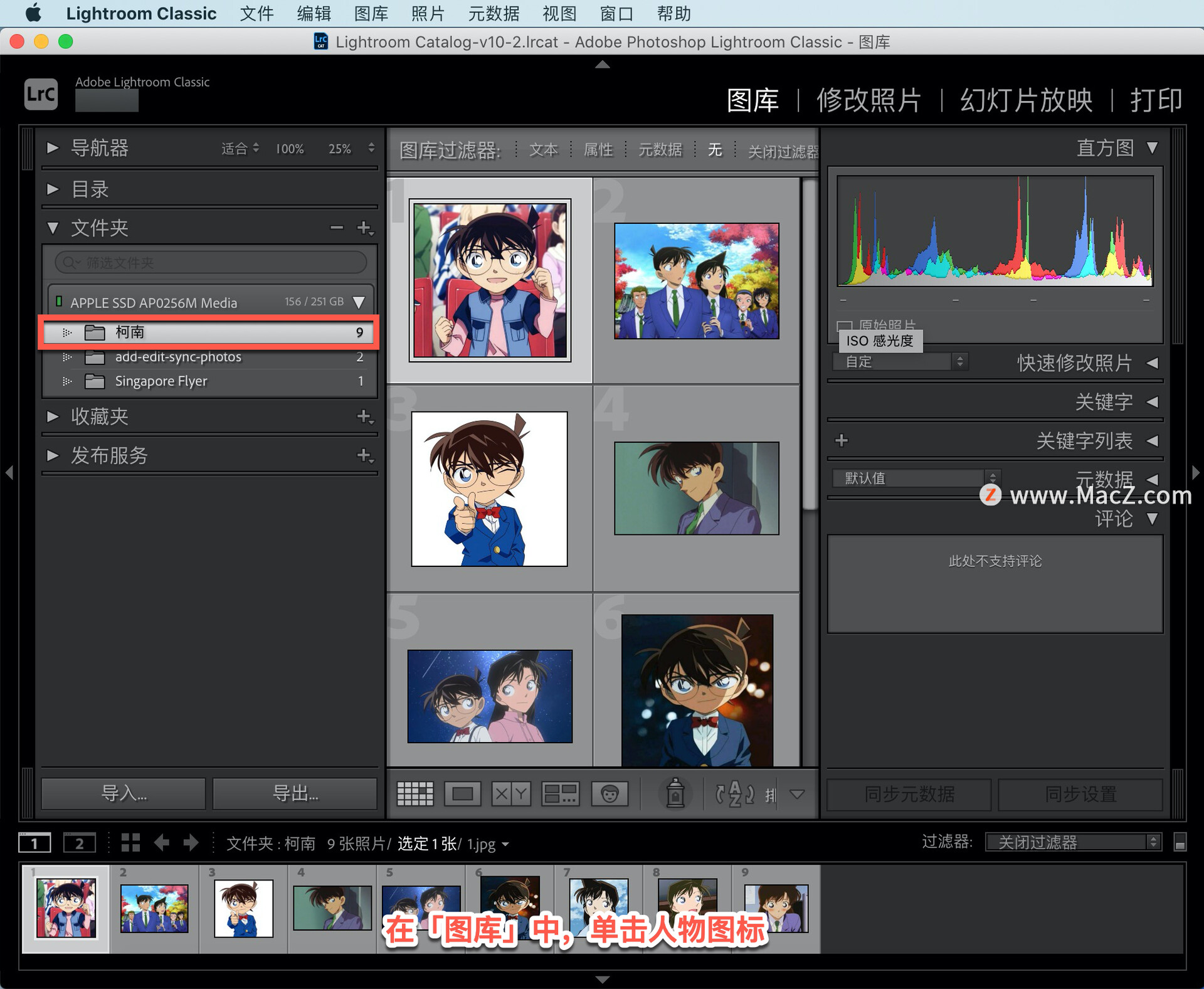
Task: Toggle the A-Z sort direction icon
Action: pos(735,794)
